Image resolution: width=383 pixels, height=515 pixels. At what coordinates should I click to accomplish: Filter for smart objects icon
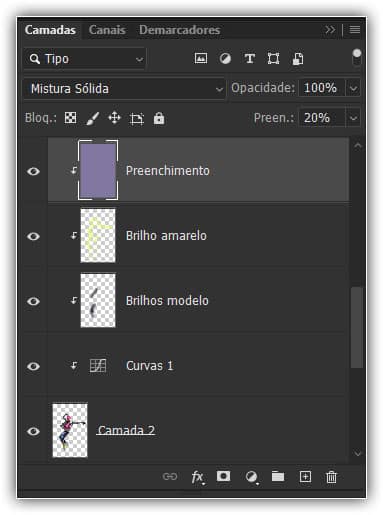tap(298, 59)
